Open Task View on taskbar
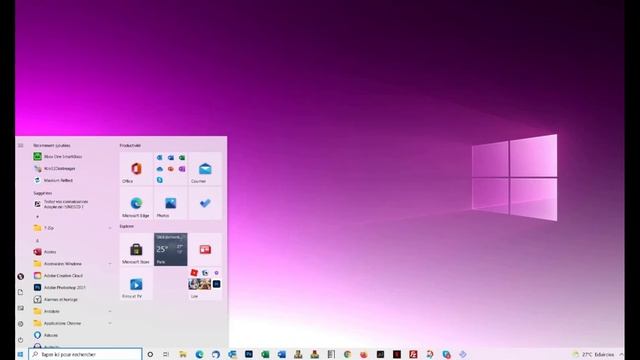Viewport: 640px width, 360px height. (x=166, y=354)
